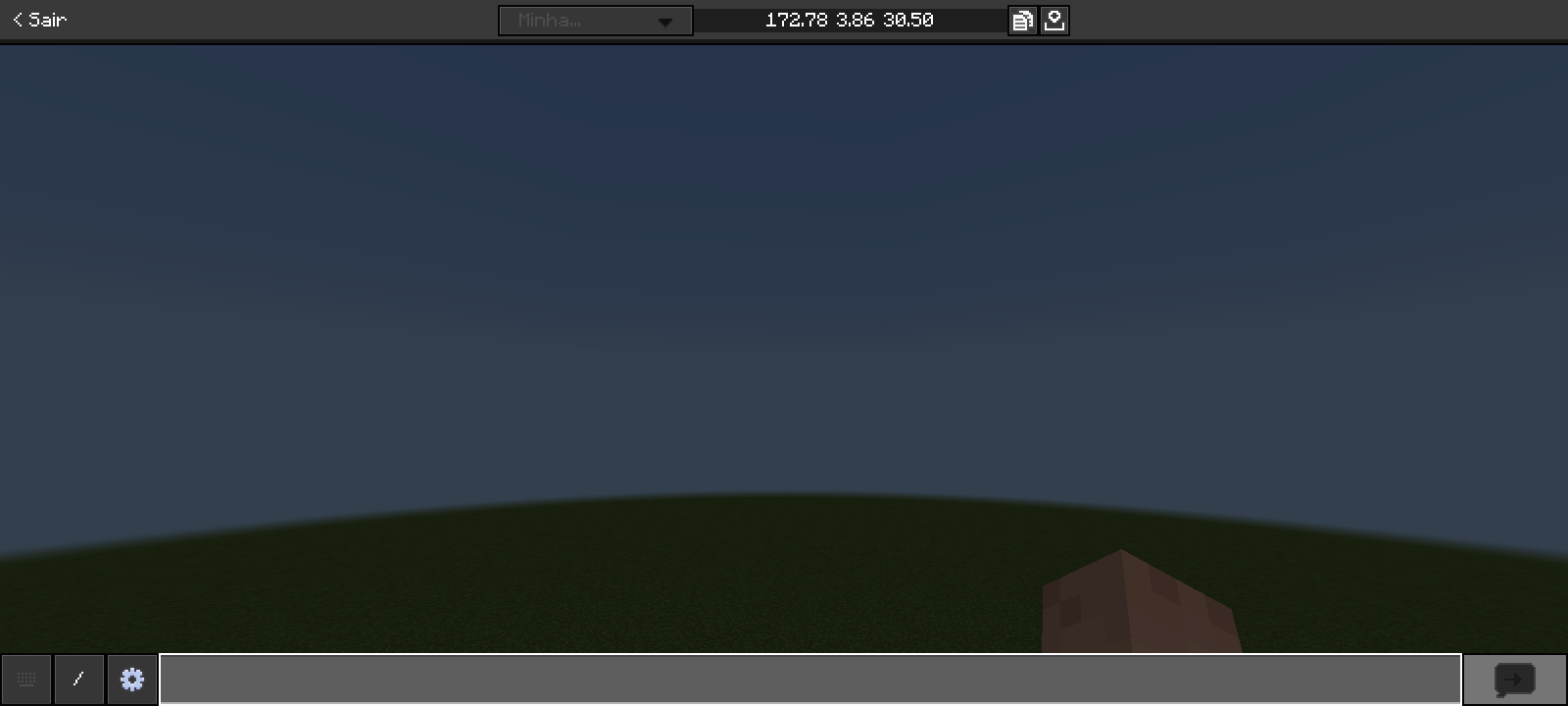Image resolution: width=1568 pixels, height=706 pixels.
Task: Click the copy coordinates icon
Action: pyautogui.click(x=1022, y=21)
